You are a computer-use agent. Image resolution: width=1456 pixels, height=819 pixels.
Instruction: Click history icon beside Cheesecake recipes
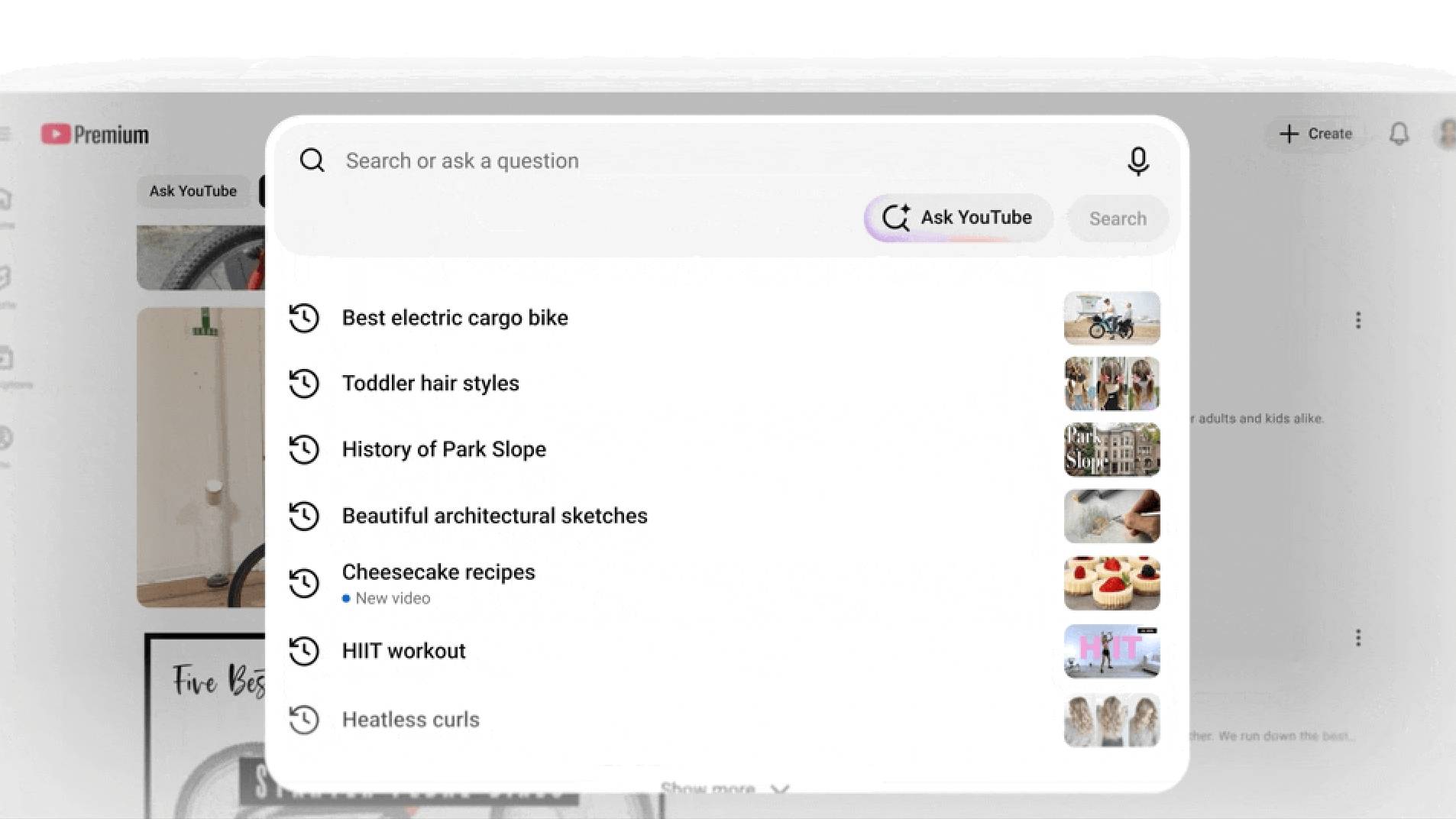click(303, 583)
